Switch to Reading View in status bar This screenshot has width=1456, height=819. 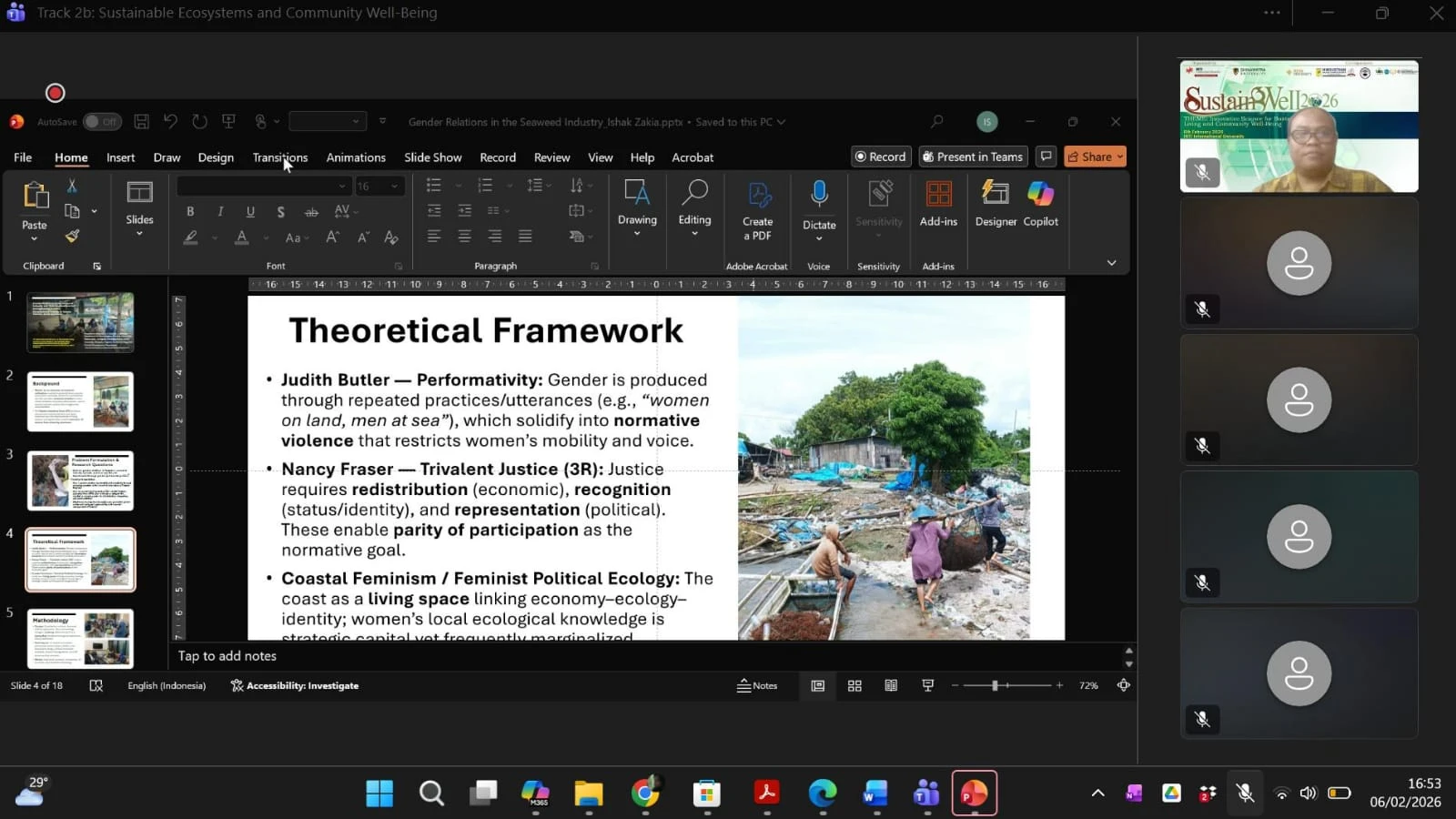point(891,685)
